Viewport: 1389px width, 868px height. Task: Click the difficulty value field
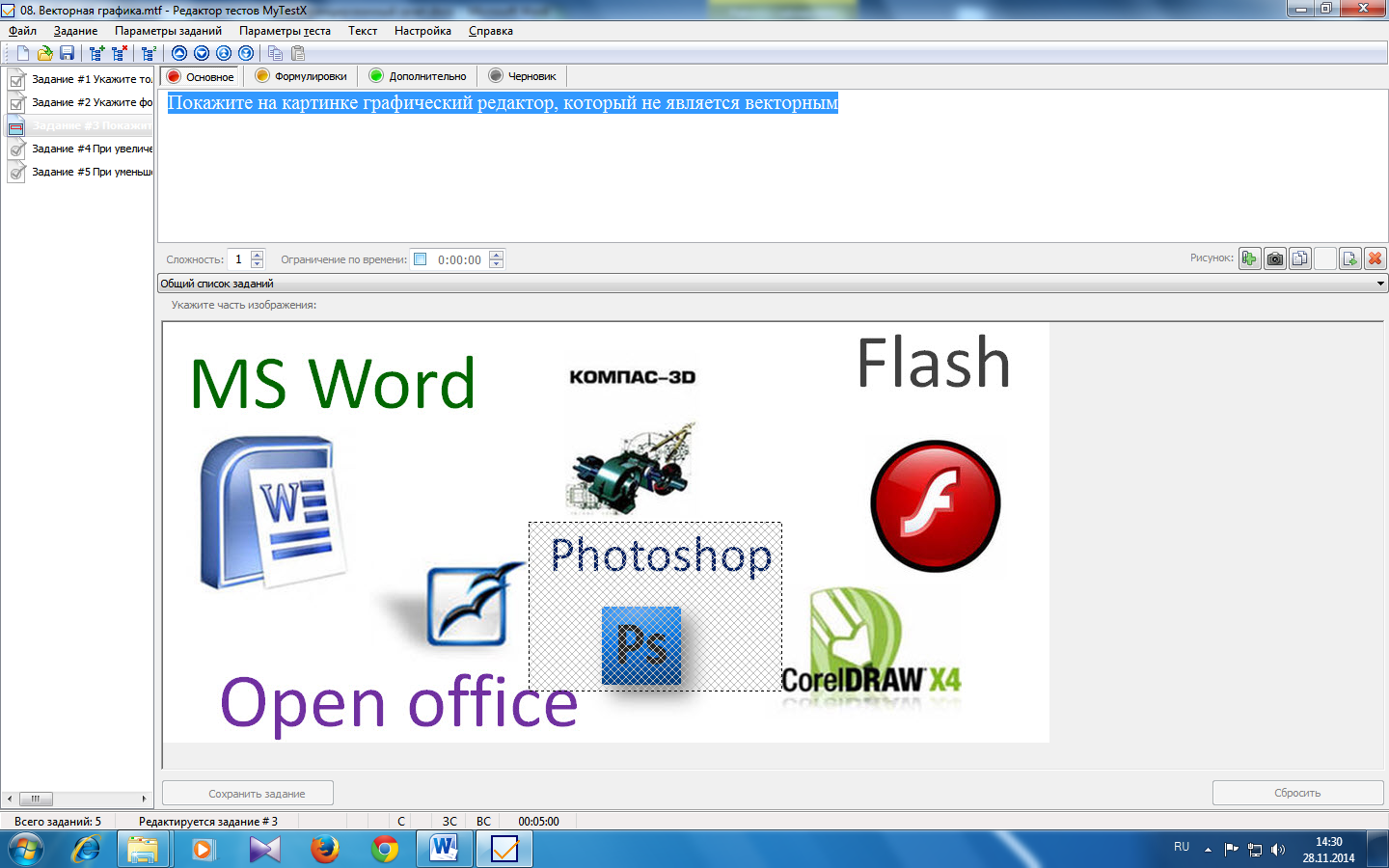pos(238,259)
